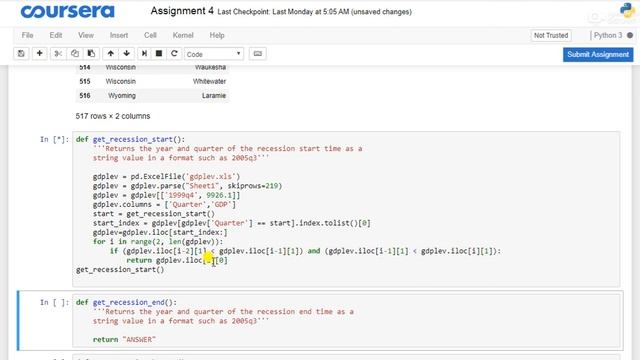Screen dimensions: 640x360
Task: Interrupt the kernel with the stop icon
Action: pyautogui.click(x=159, y=53)
